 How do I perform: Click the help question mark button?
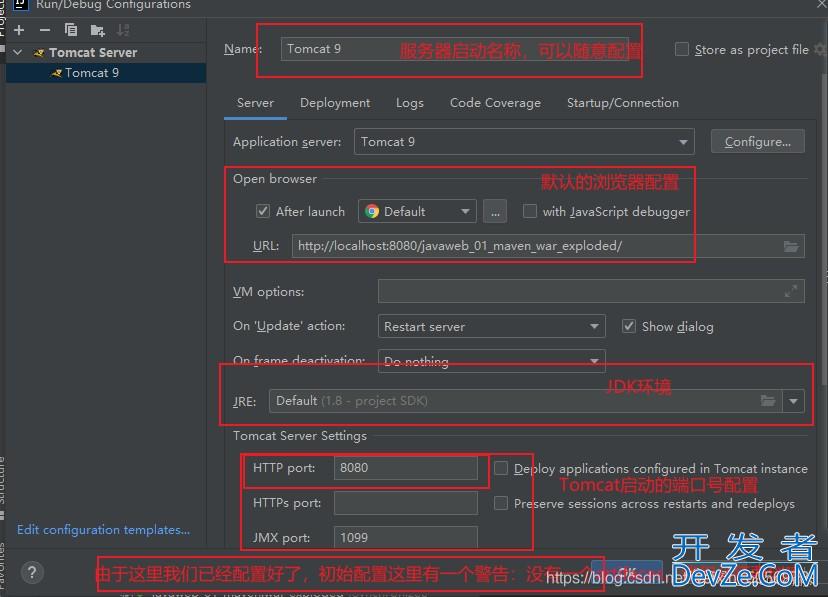[32, 572]
